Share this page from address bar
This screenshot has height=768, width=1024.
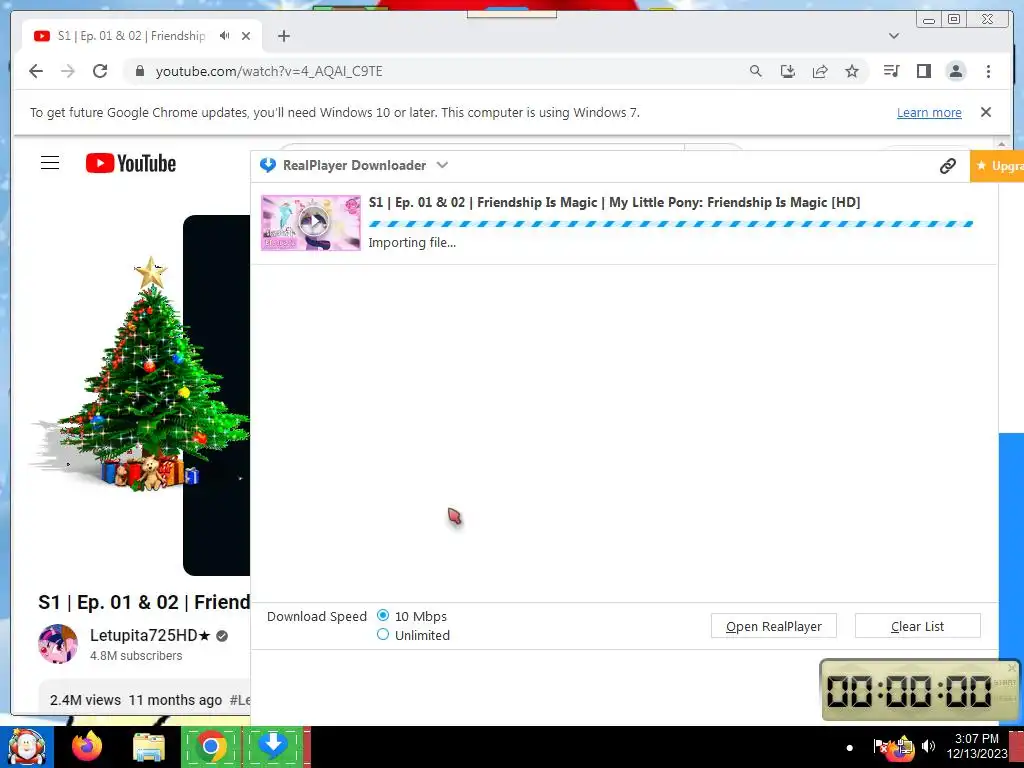[820, 71]
